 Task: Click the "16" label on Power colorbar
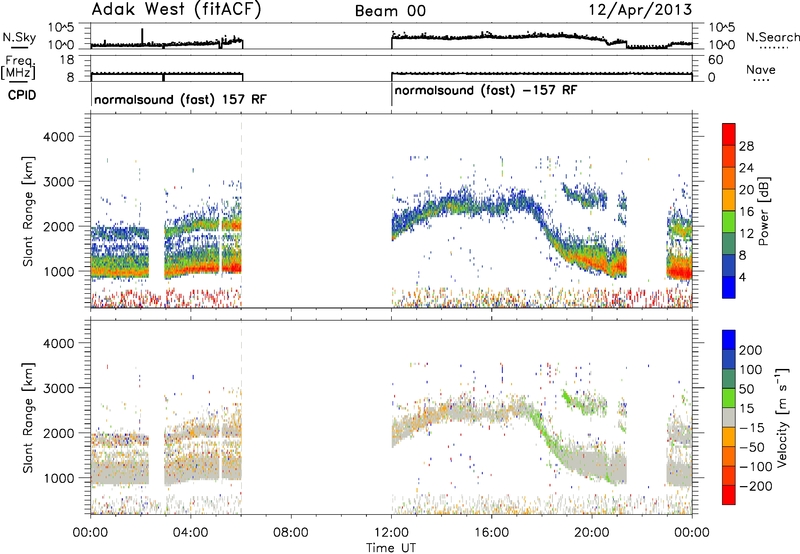tap(746, 212)
